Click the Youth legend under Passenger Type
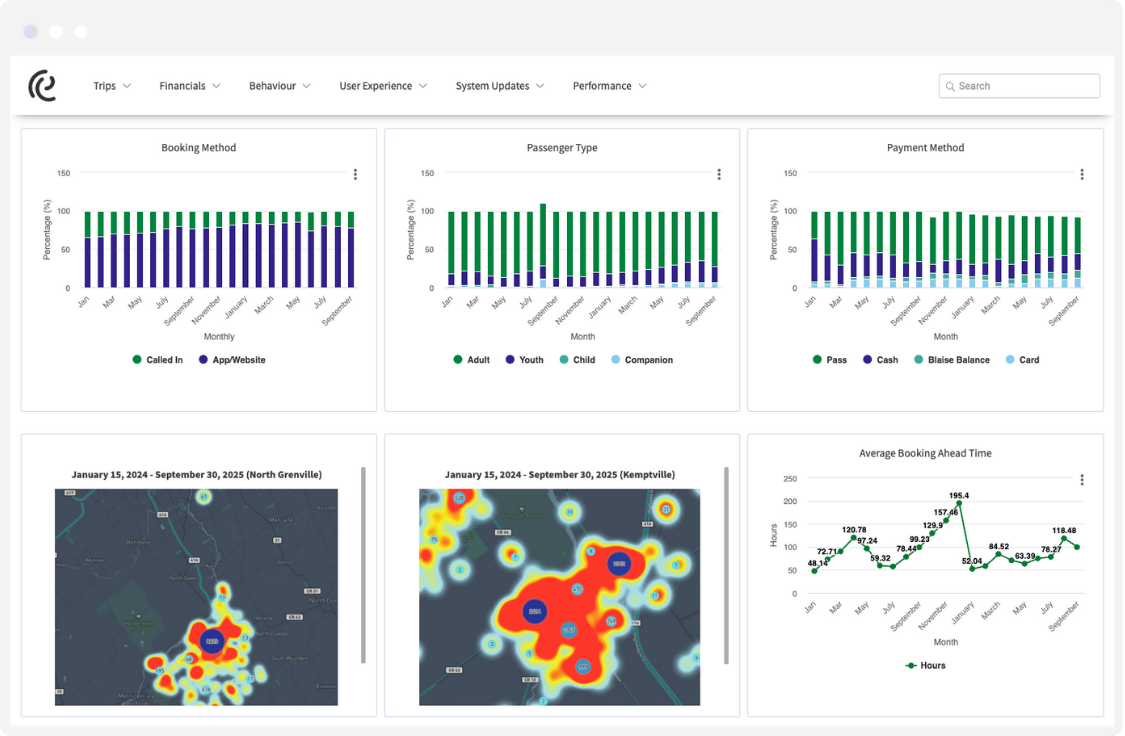 [x=524, y=359]
